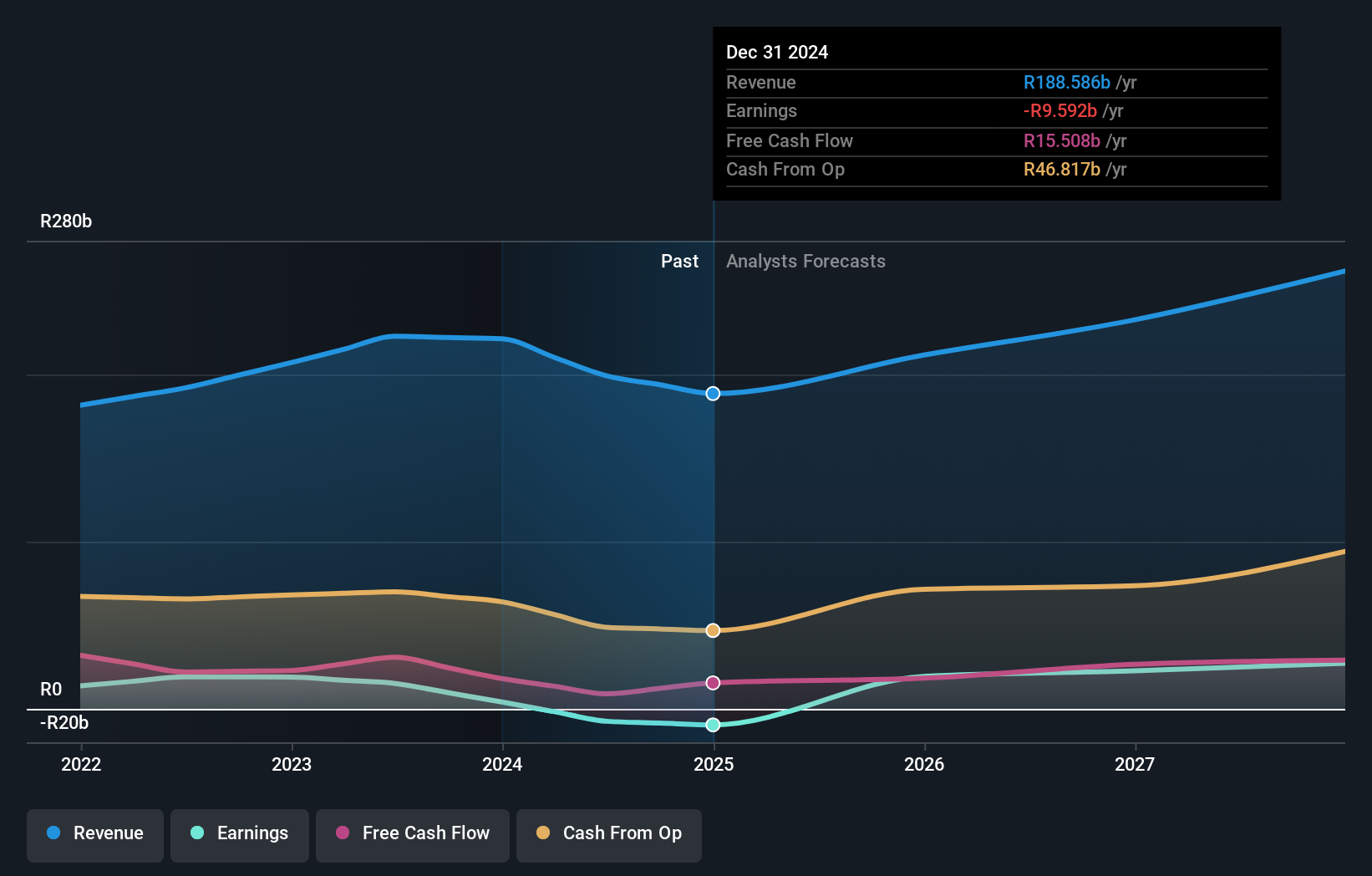Click the 2027 label on the x-axis

coord(1135,764)
